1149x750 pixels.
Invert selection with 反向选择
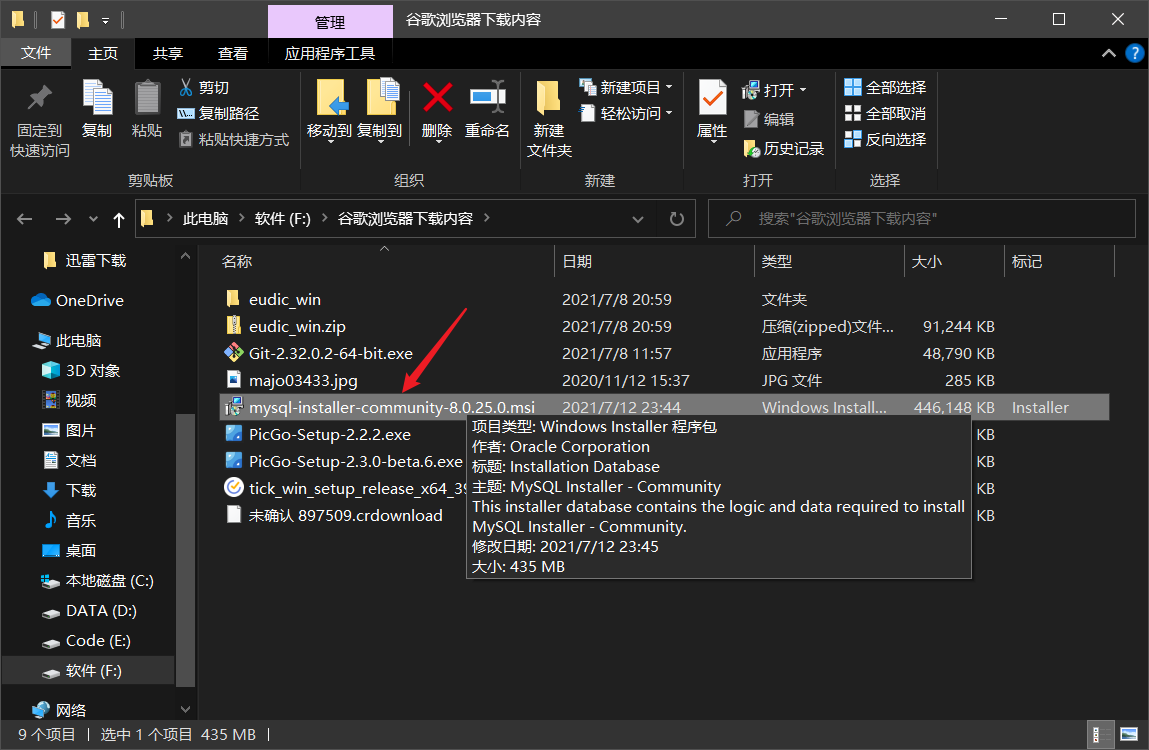(885, 139)
